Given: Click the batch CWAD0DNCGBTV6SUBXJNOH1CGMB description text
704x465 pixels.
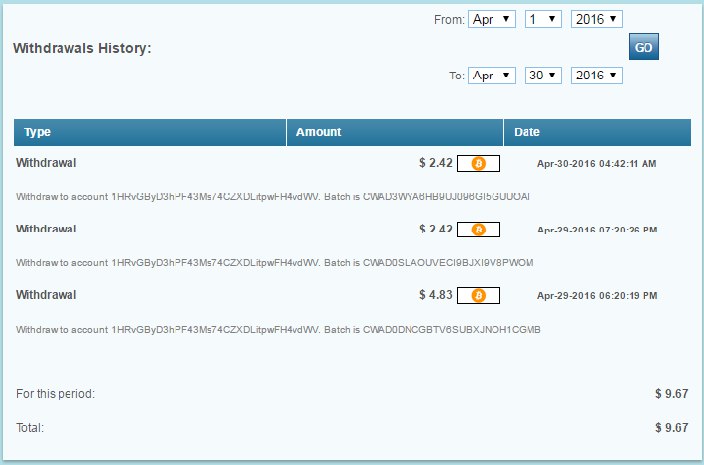Looking at the screenshot, I should [x=273, y=329].
